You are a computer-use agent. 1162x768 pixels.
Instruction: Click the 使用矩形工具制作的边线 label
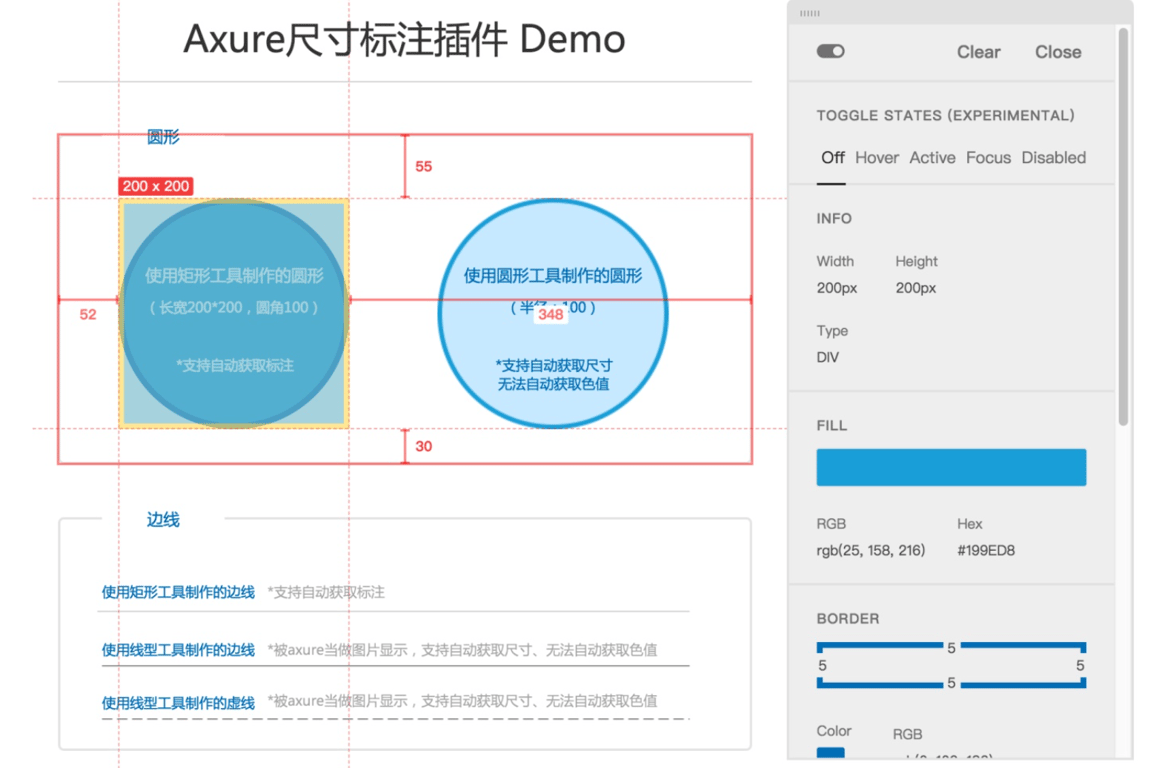[x=178, y=592]
